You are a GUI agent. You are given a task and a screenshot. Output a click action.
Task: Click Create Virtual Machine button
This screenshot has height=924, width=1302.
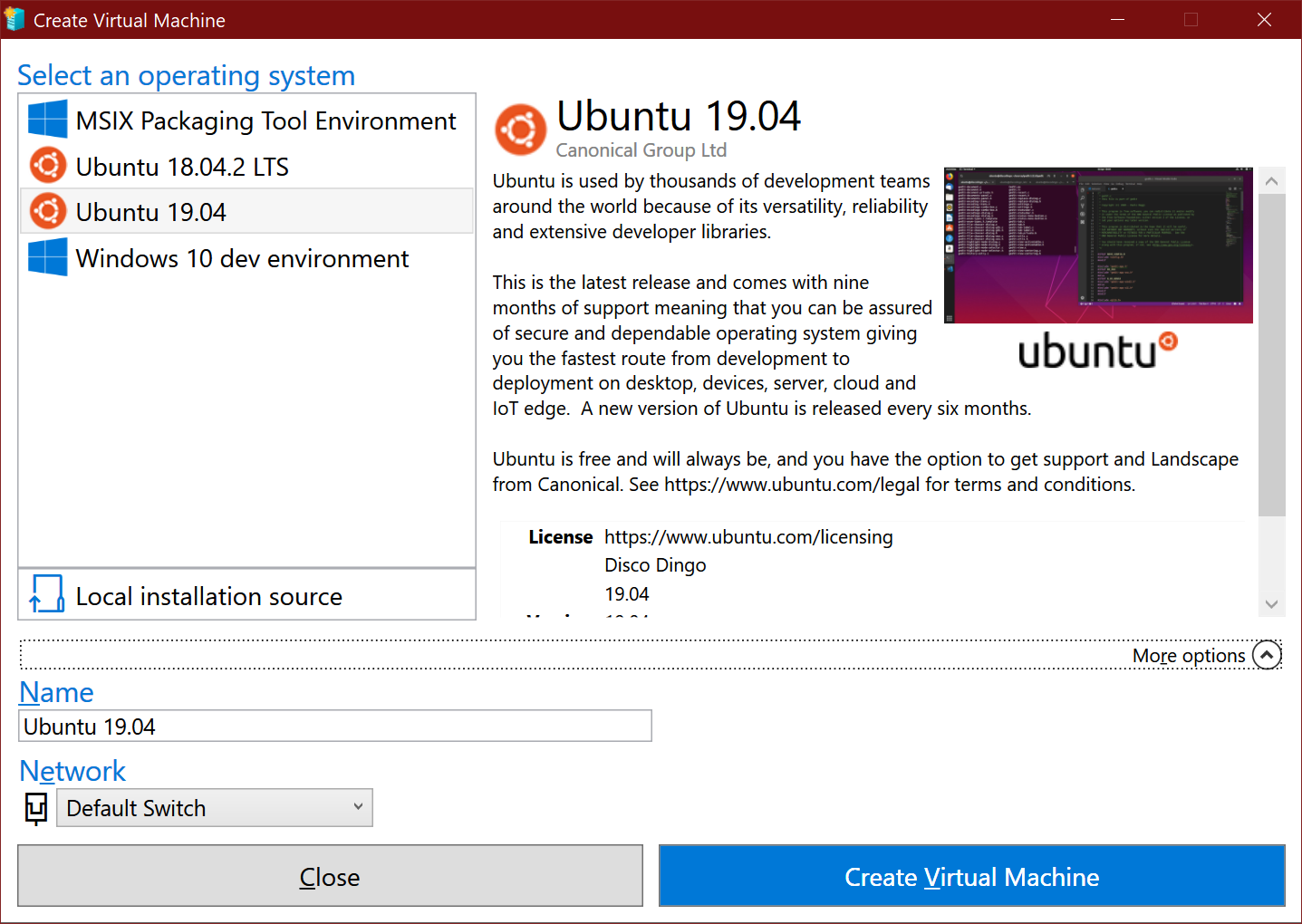point(971,876)
